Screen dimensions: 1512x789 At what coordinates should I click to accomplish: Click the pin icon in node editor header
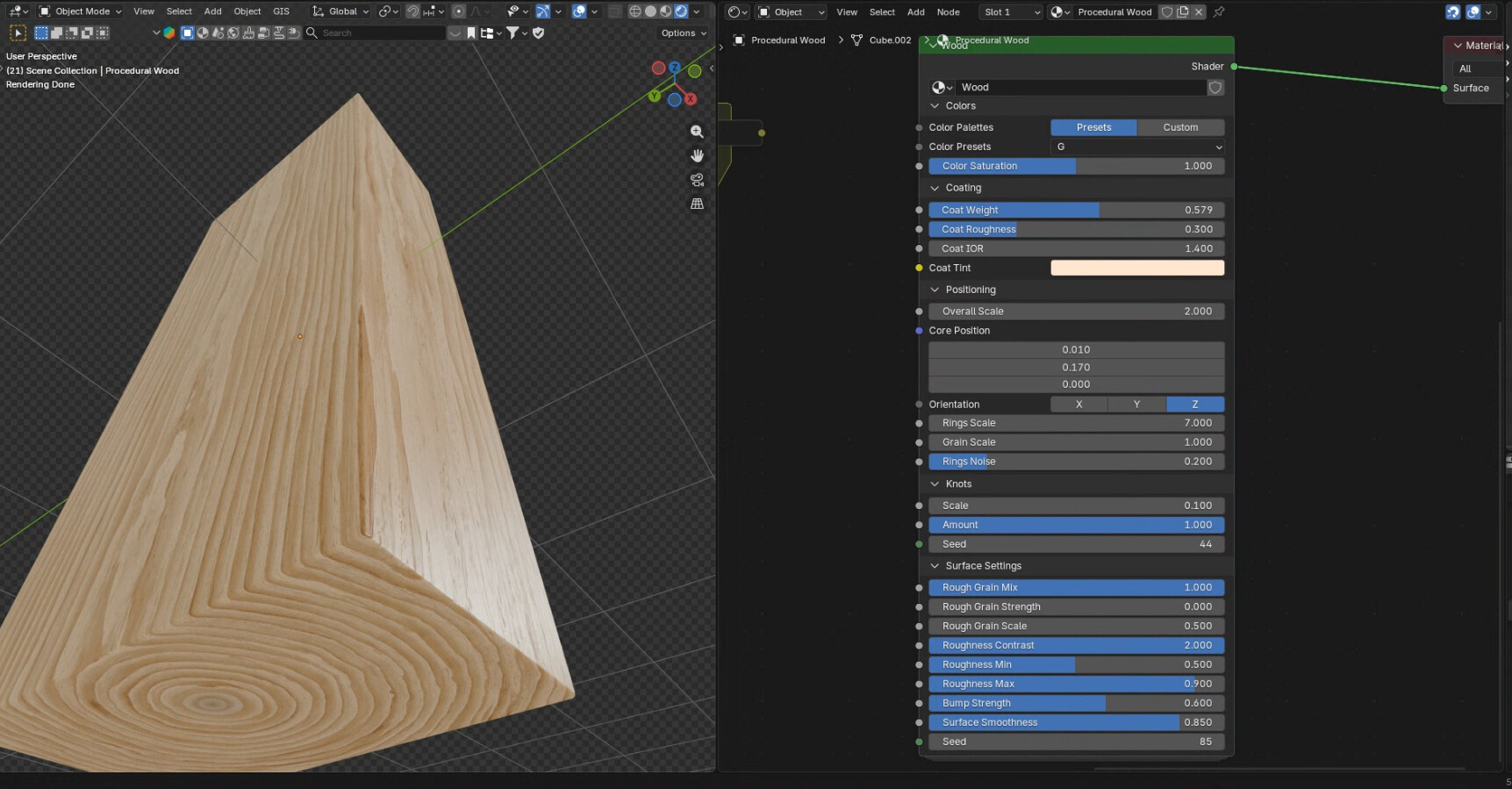[1219, 12]
